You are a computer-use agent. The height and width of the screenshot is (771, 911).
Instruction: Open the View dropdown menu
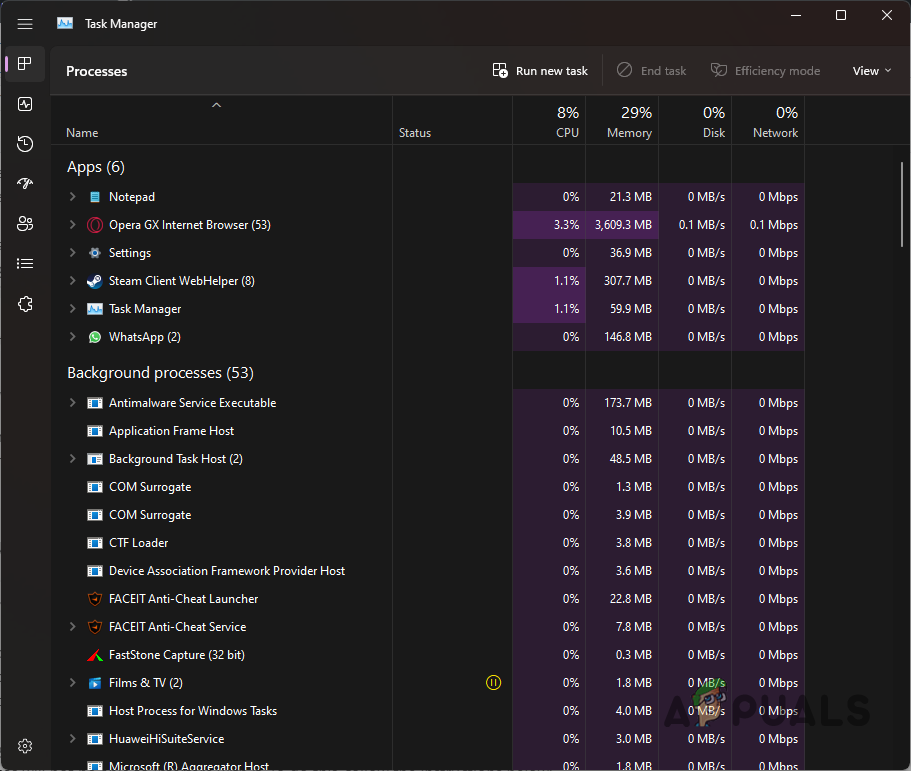(869, 70)
